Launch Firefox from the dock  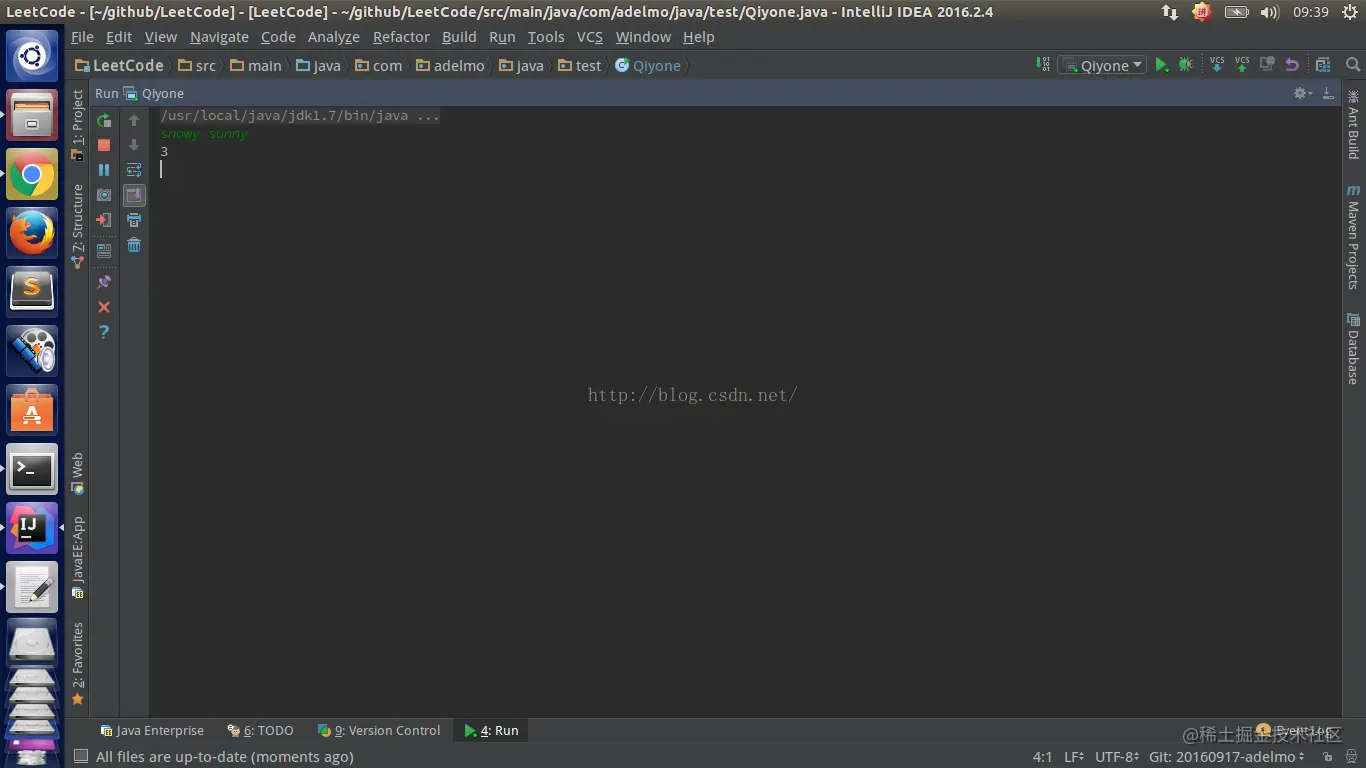tap(32, 234)
